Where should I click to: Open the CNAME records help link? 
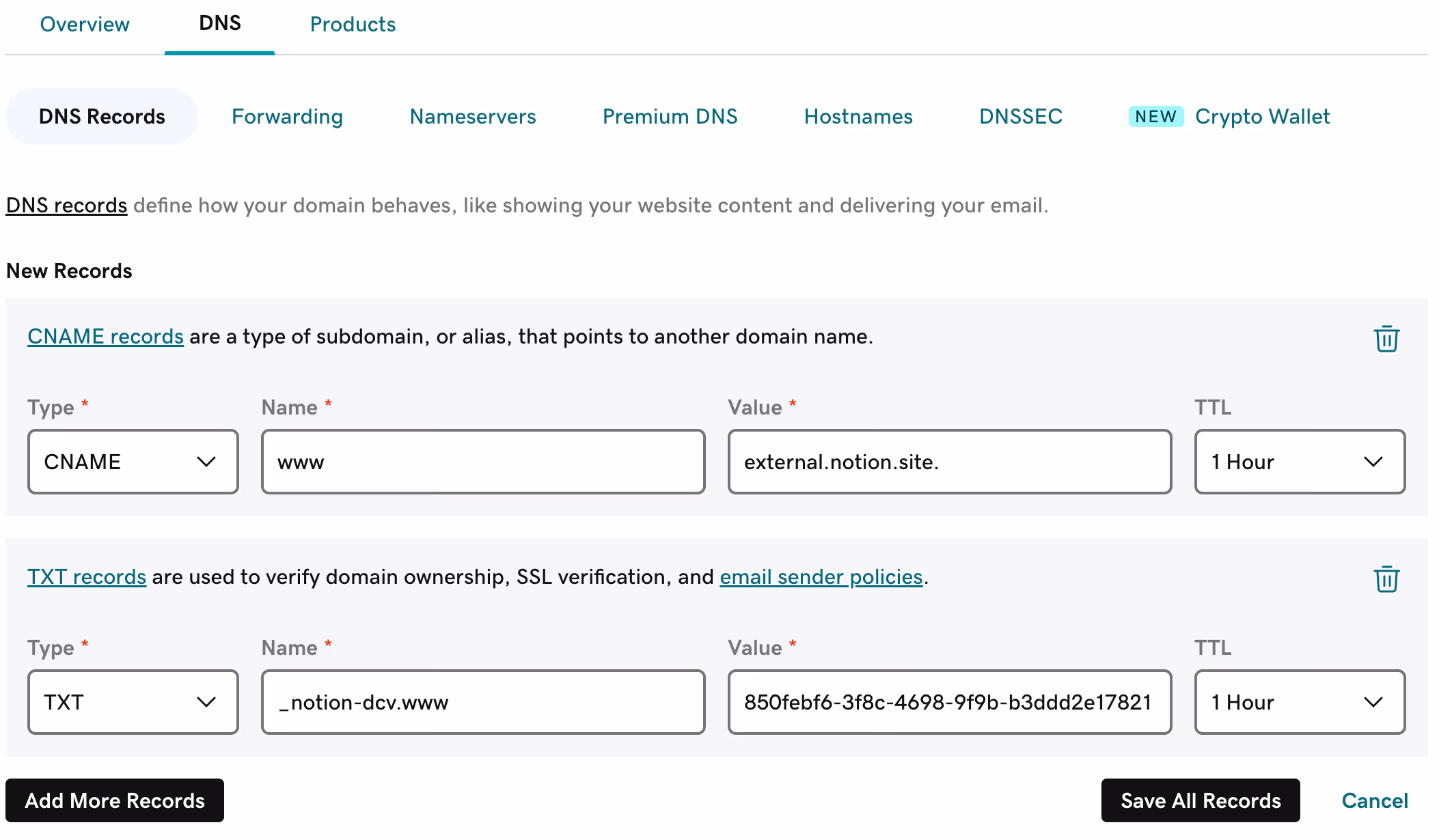(105, 337)
